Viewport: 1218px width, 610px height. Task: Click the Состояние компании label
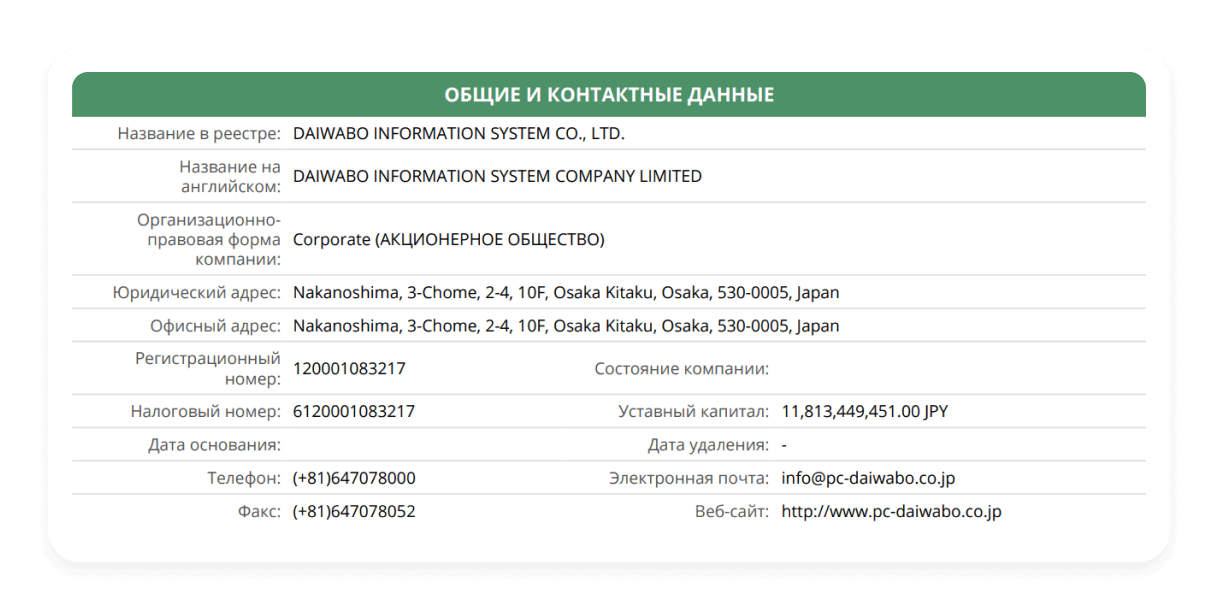coord(681,369)
